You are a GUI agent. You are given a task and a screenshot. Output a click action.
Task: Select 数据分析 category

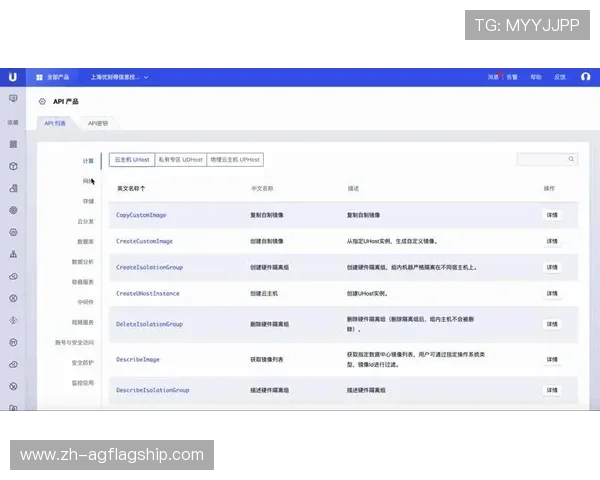point(83,262)
